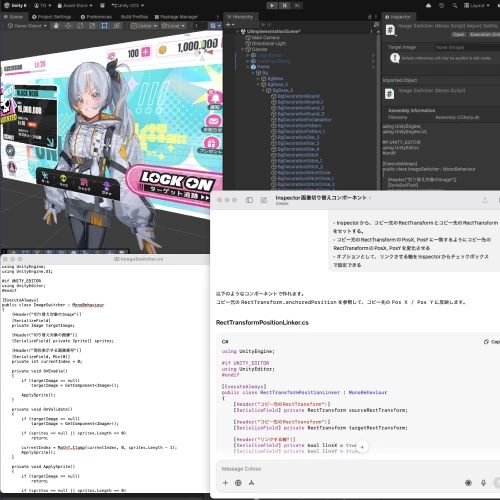Click the Open button in Inspector
This screenshot has width=500, height=500.
(459, 34)
